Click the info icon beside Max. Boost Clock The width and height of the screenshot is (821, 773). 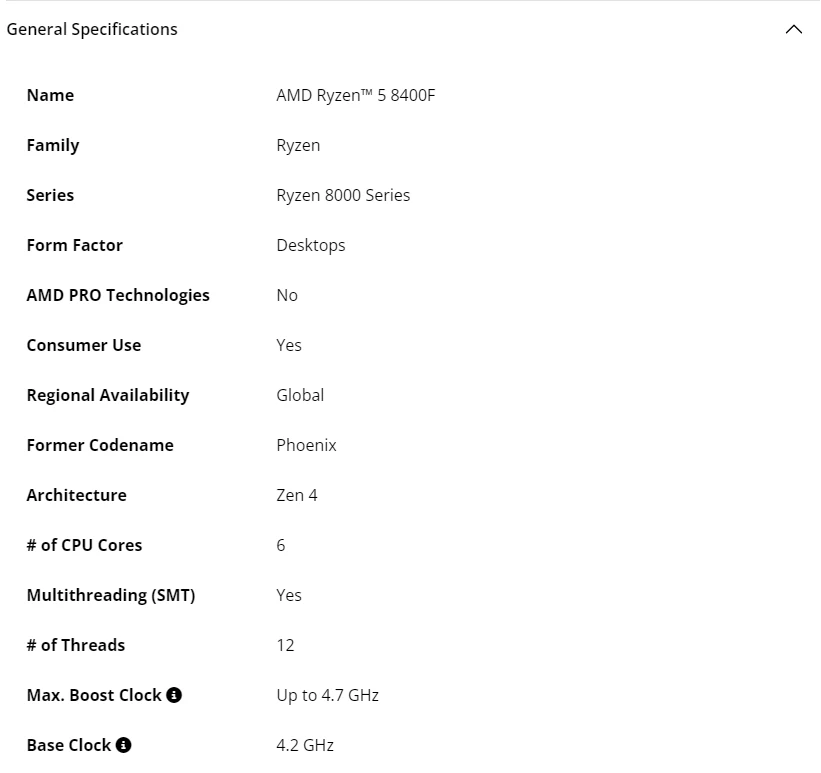(174, 695)
